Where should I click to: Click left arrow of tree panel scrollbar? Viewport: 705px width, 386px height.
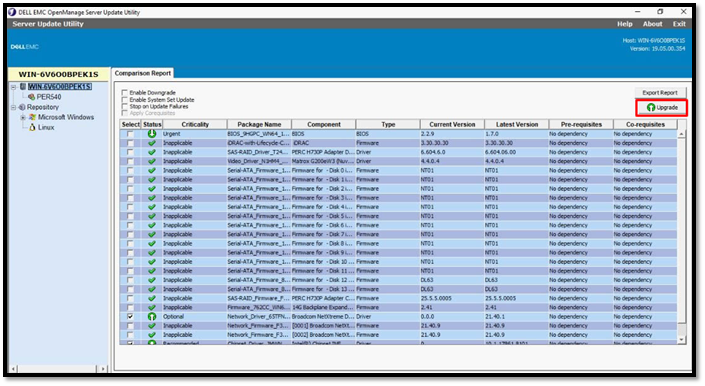click(x=13, y=369)
